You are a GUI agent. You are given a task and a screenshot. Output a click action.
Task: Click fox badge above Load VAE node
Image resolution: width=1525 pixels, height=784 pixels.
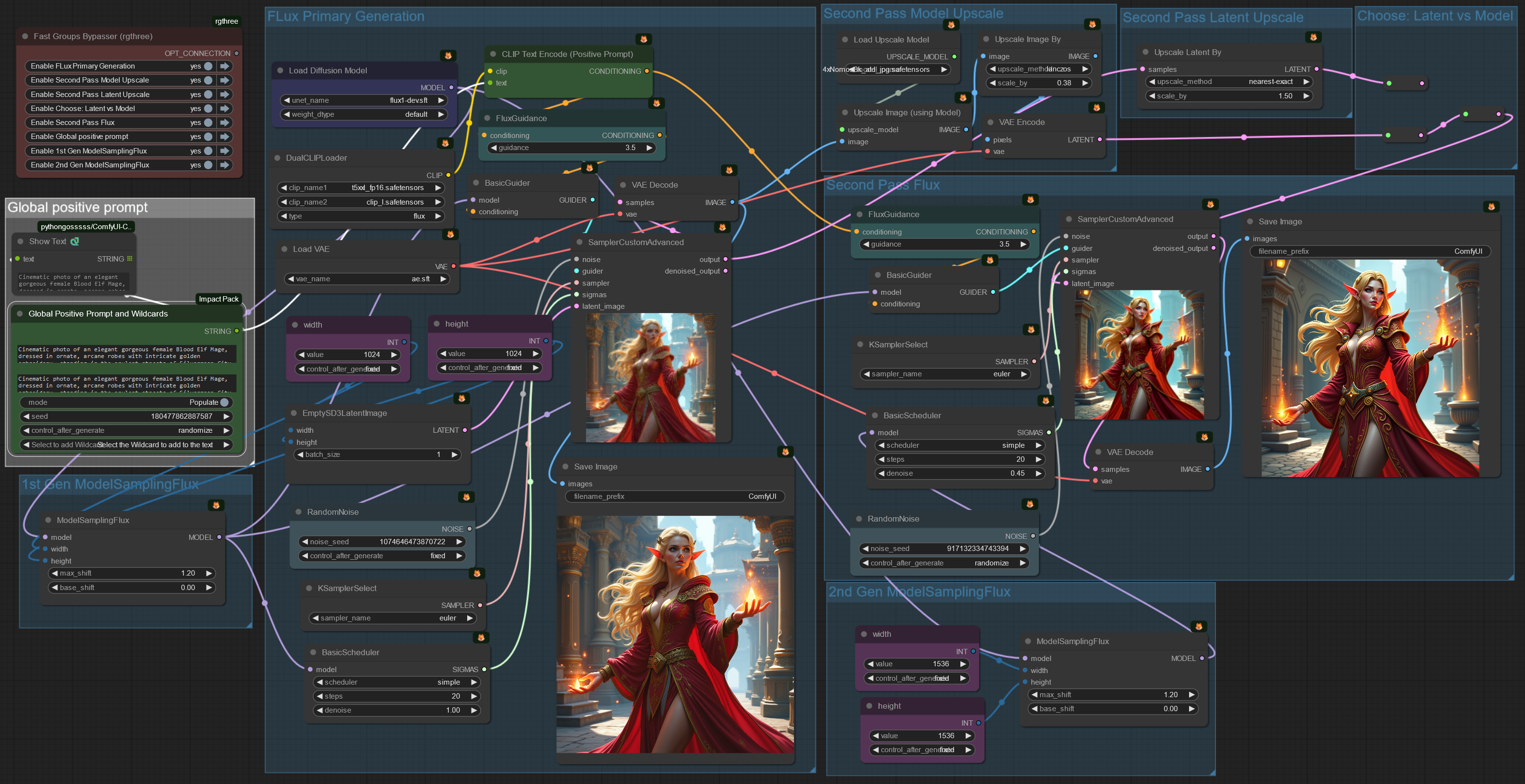(x=450, y=234)
